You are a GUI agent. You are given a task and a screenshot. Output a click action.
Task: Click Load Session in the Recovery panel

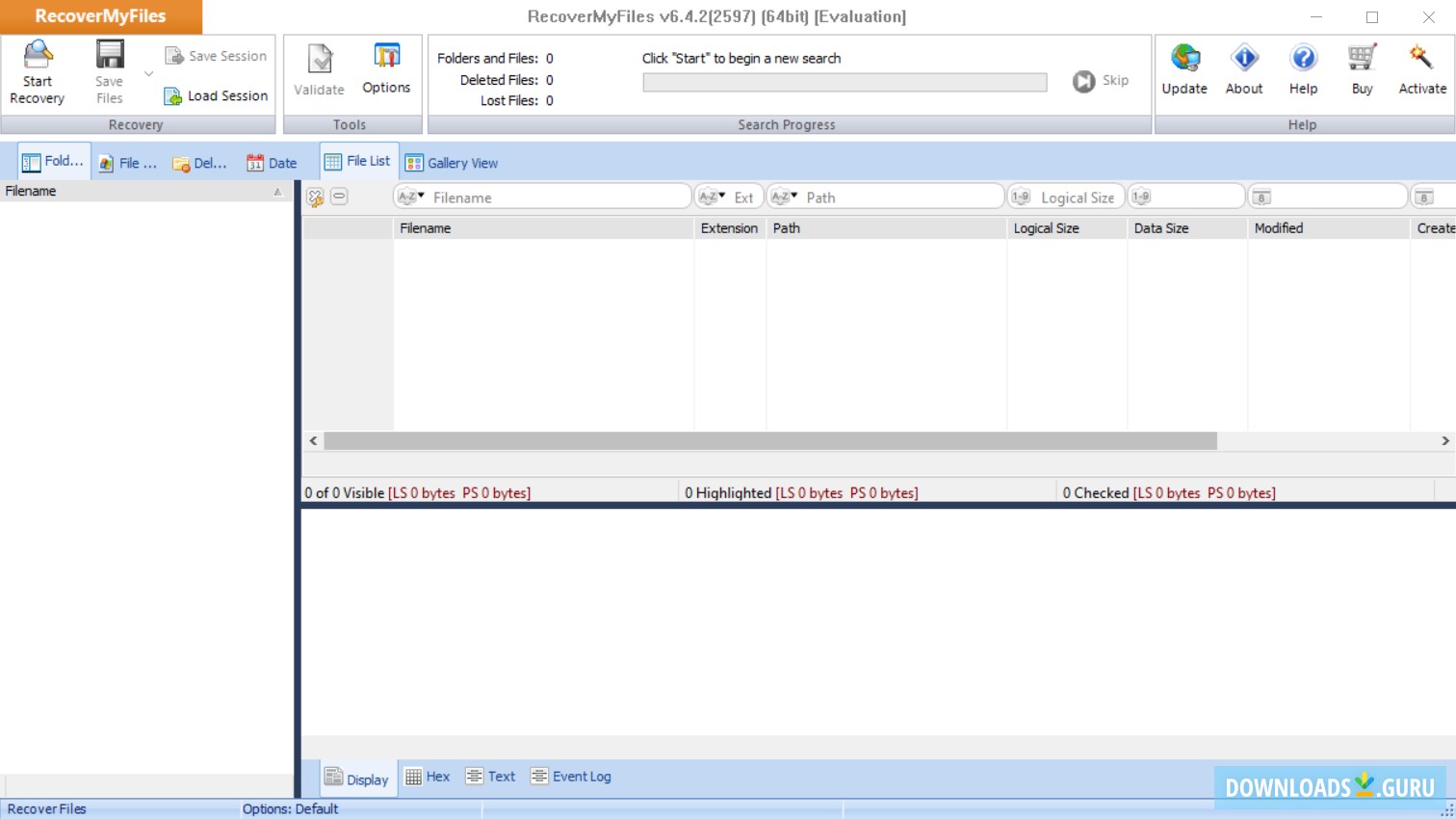pos(214,95)
